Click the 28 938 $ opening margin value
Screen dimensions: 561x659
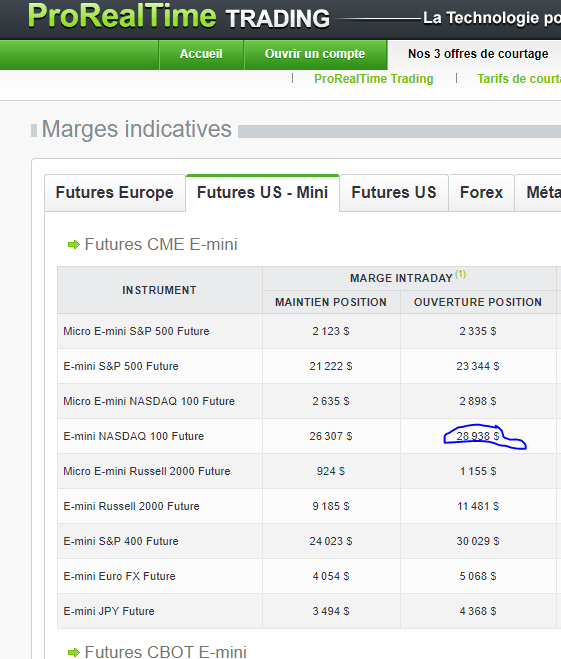478,436
